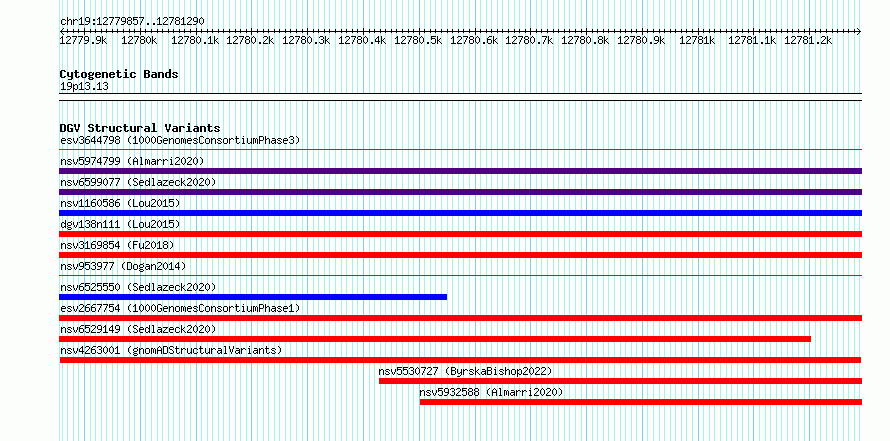Click the DGV Structural Variants track title
This screenshot has width=890, height=441.
[140, 128]
